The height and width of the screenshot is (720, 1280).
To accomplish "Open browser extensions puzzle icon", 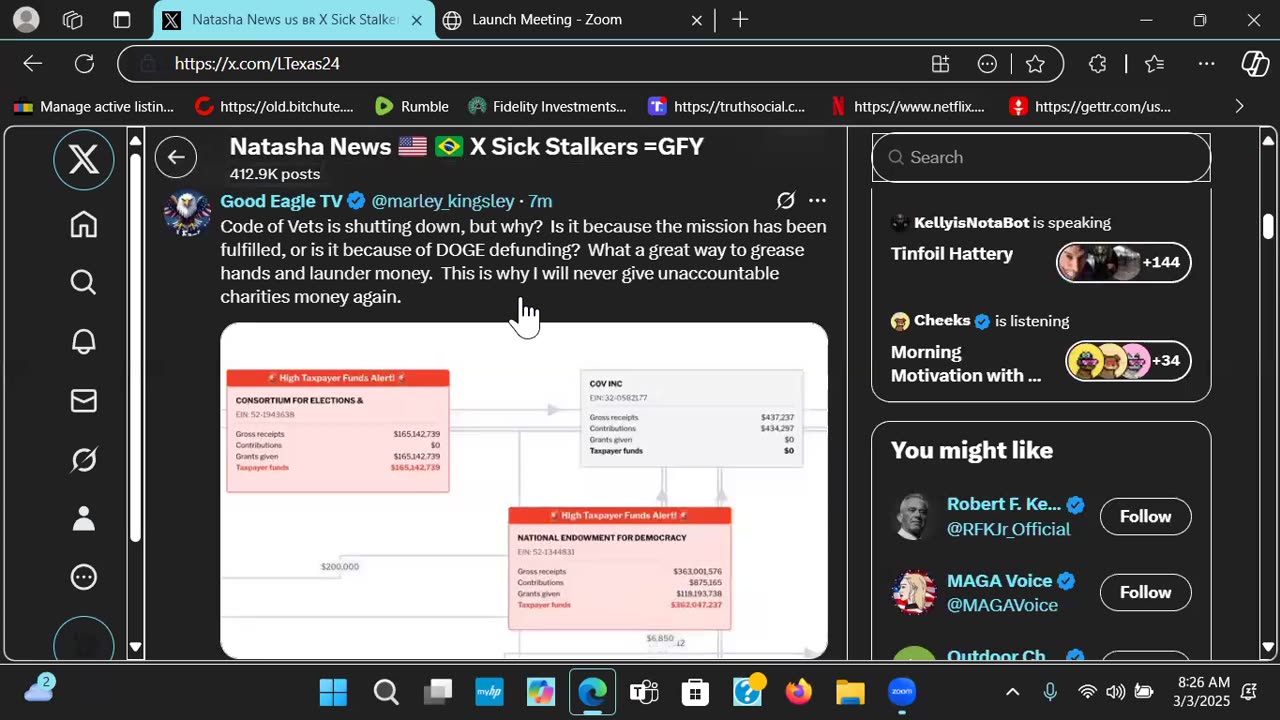I will 1098,64.
